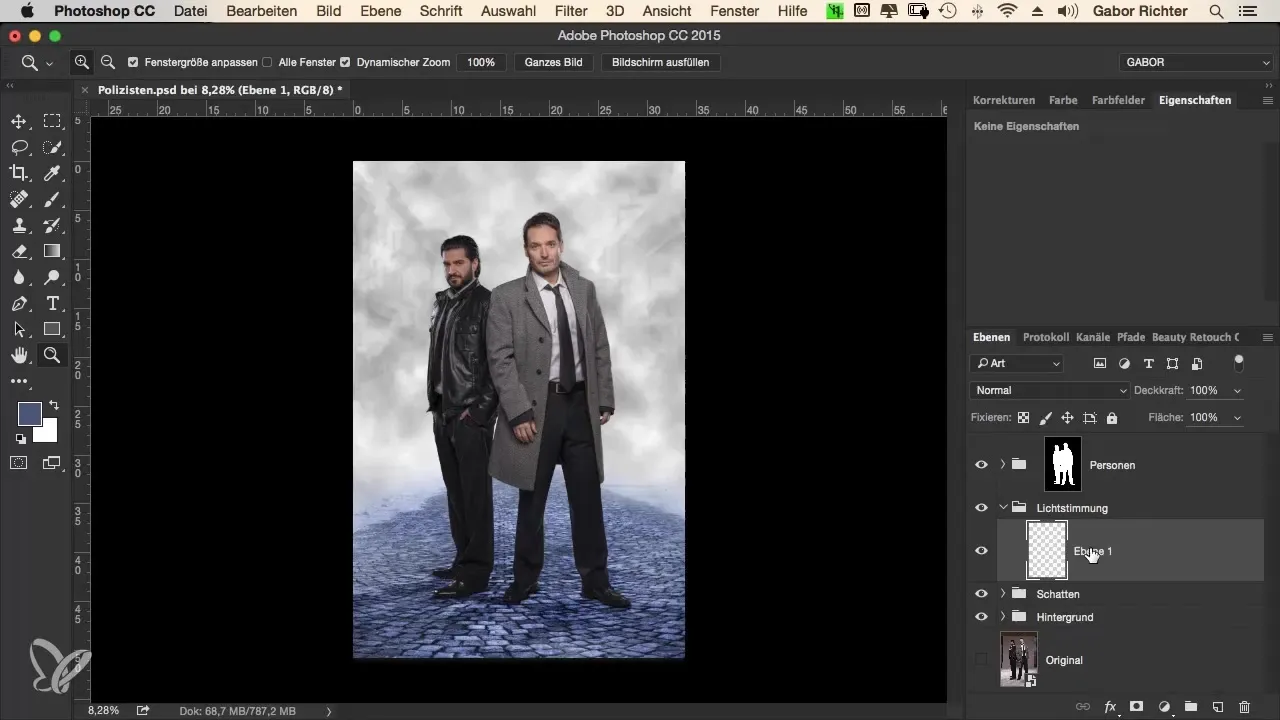Choose zoom out mode in options bar
The height and width of the screenshot is (720, 1280).
[108, 62]
